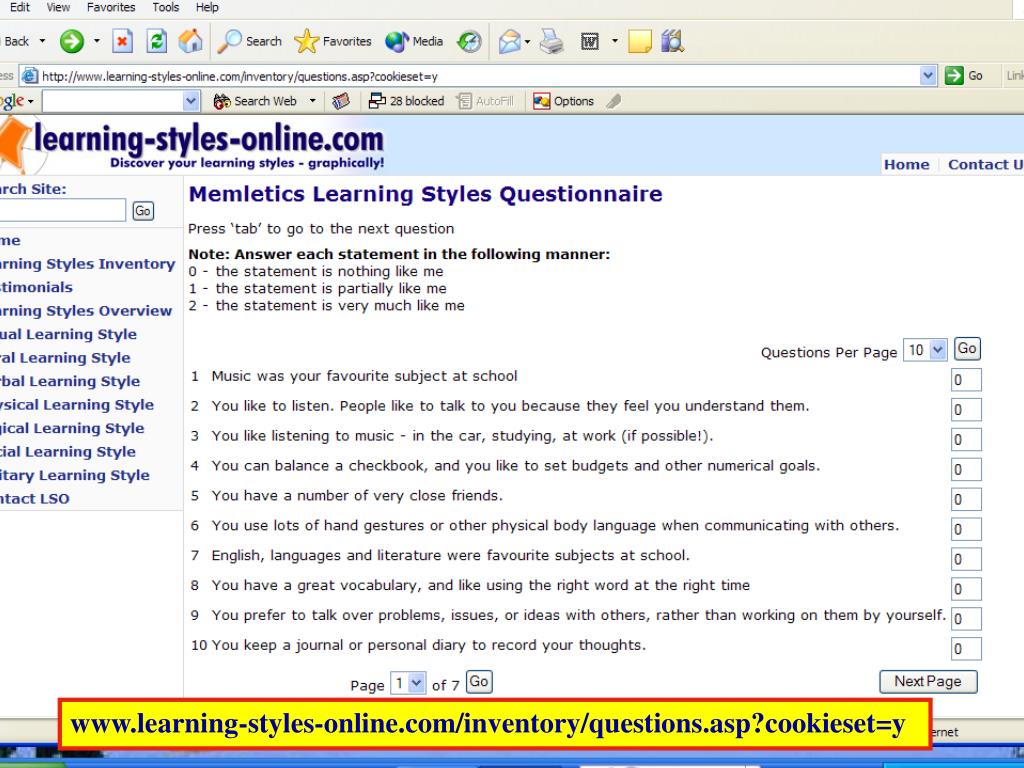The height and width of the screenshot is (768, 1024).
Task: Click answer box for question 1 about music
Action: point(966,380)
